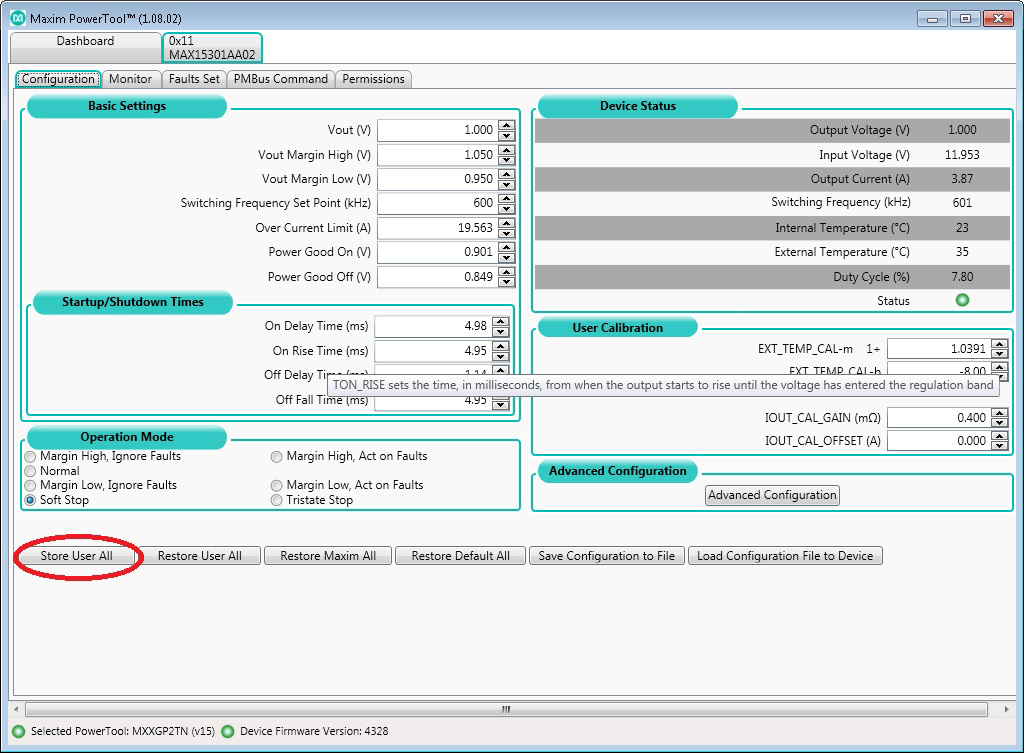Decrease Over Current Limit spinner down
1024x753 pixels.
(x=506, y=233)
